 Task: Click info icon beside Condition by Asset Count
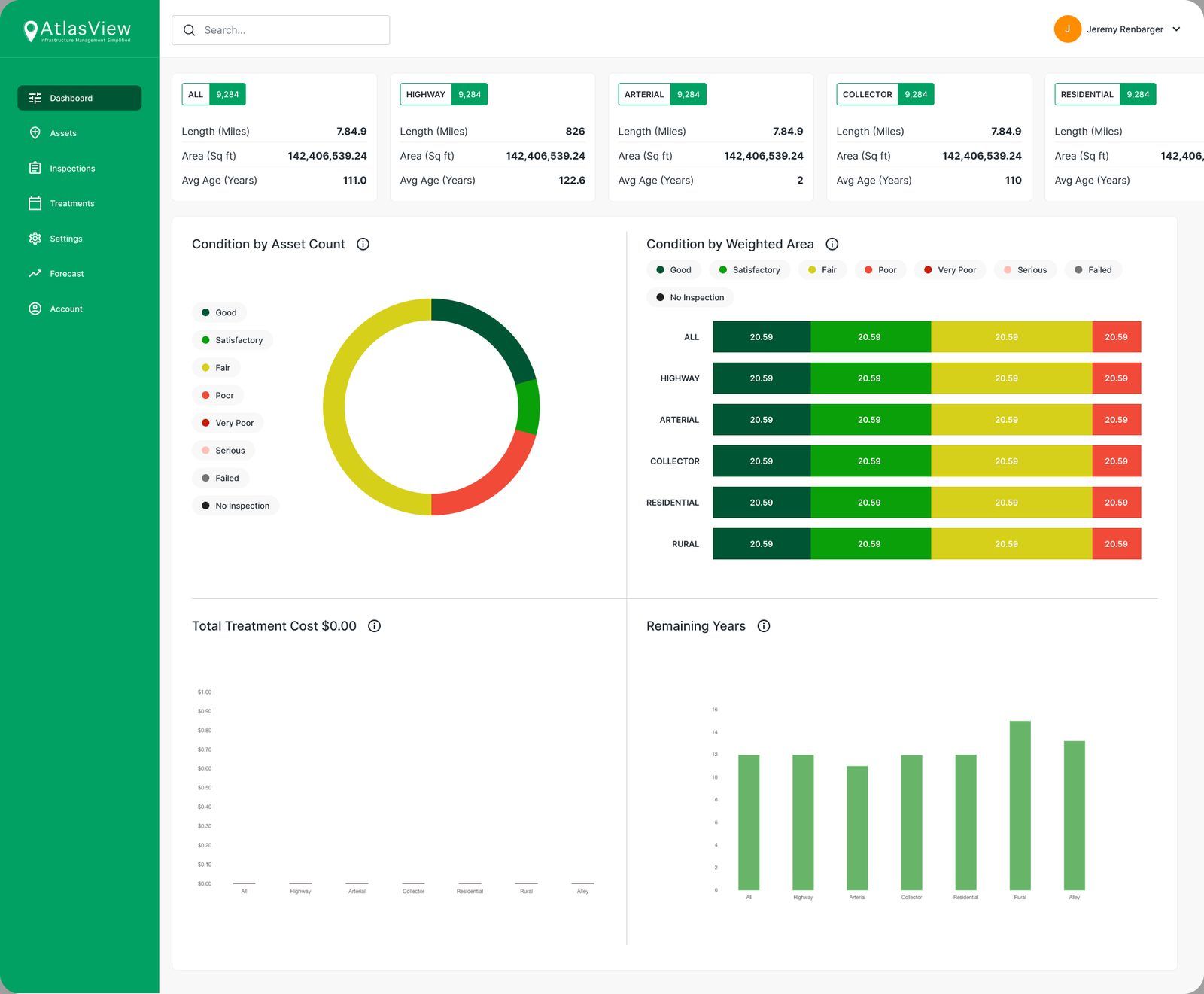[x=363, y=244]
